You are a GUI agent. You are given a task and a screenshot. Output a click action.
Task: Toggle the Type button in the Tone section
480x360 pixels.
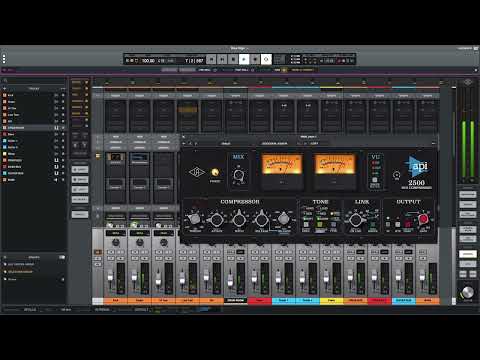[x=333, y=224]
